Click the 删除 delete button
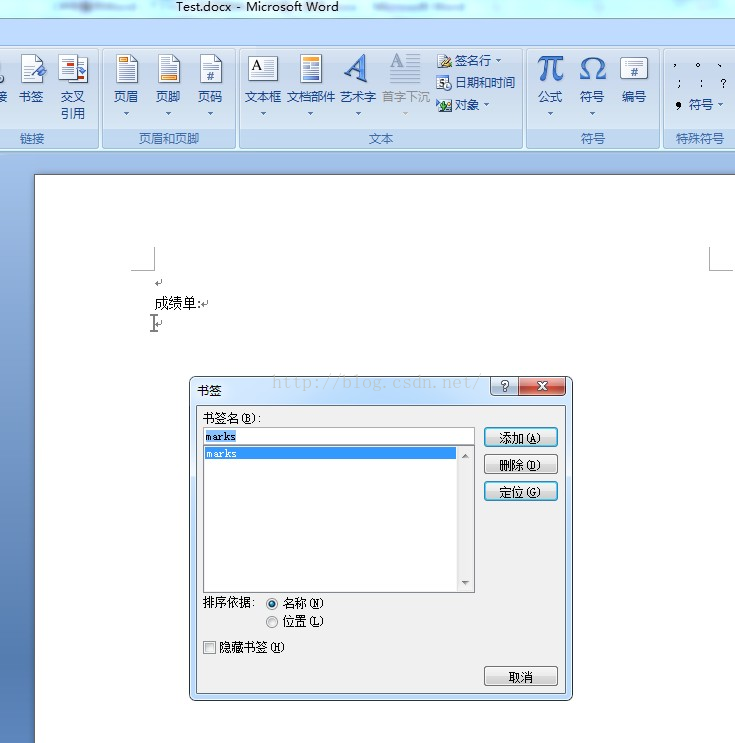This screenshot has height=743, width=735. pos(521,464)
